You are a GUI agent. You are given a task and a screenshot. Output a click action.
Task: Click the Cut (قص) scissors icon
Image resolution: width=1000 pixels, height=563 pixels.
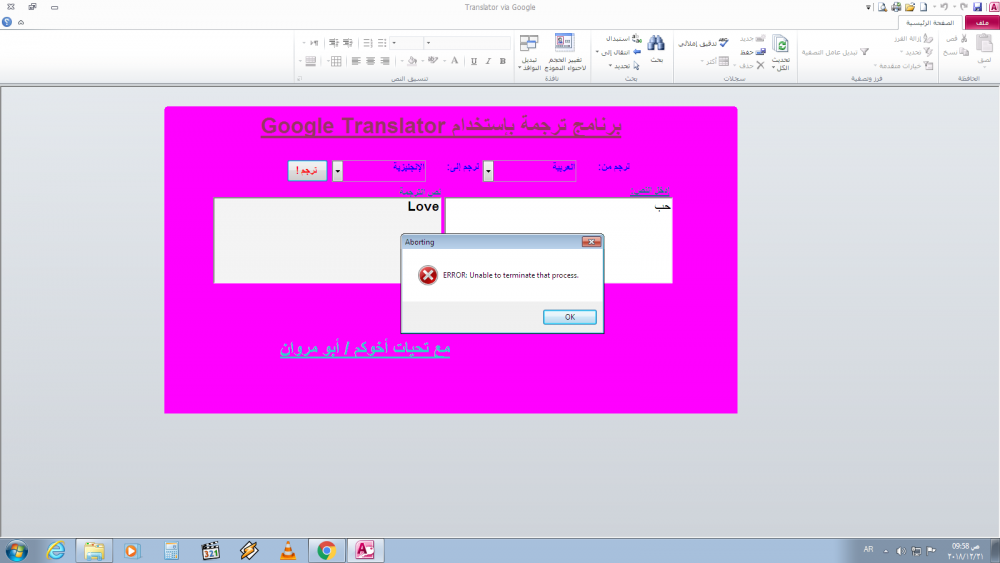coord(964,39)
